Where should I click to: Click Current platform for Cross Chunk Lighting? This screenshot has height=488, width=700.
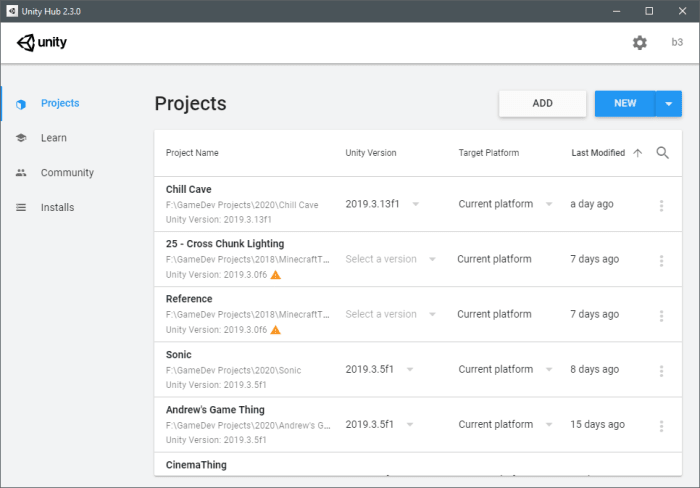click(494, 259)
